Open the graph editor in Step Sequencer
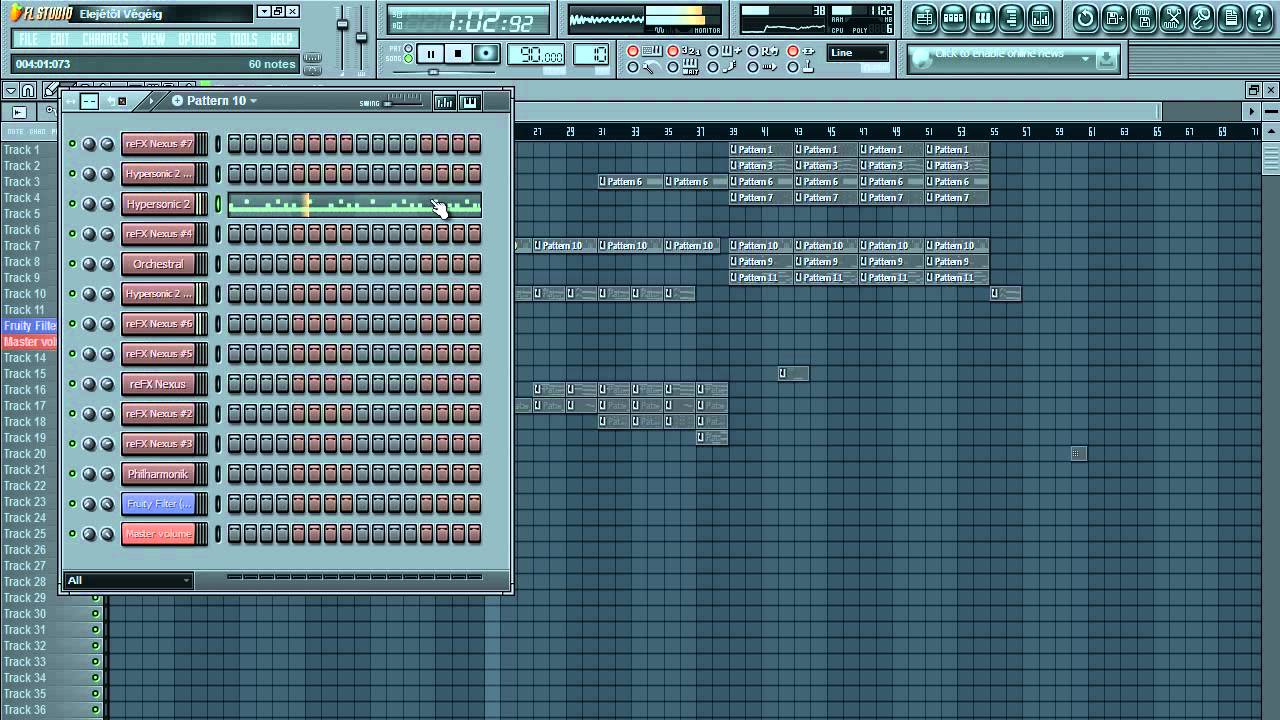The width and height of the screenshot is (1280, 720). pyautogui.click(x=444, y=102)
